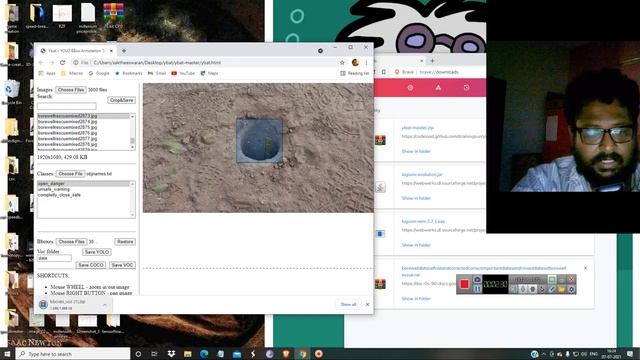This screenshot has height=360, width=640.
Task: Reload the Ybat page in Chrome
Action: 62,62
